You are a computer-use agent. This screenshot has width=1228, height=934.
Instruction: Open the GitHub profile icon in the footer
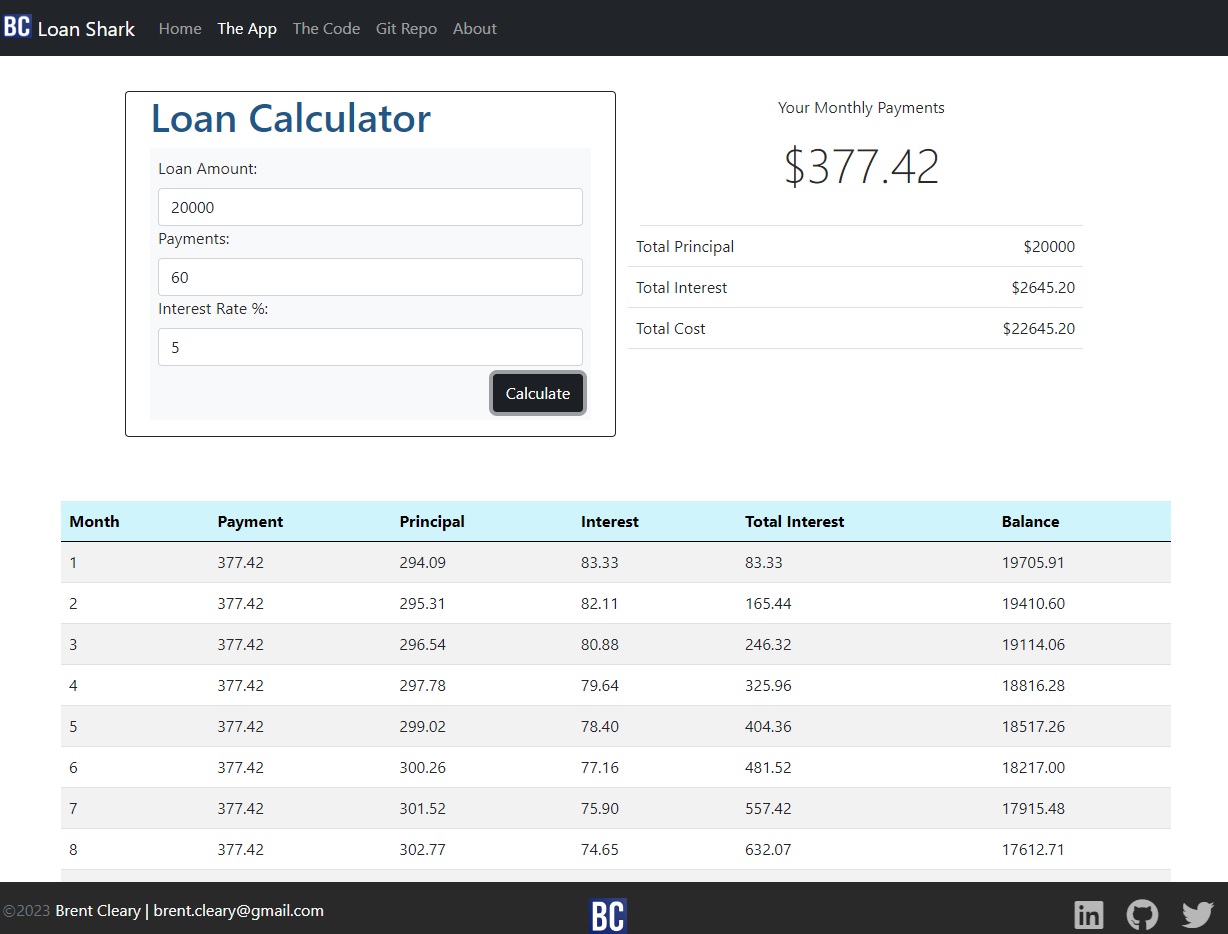coord(1142,913)
